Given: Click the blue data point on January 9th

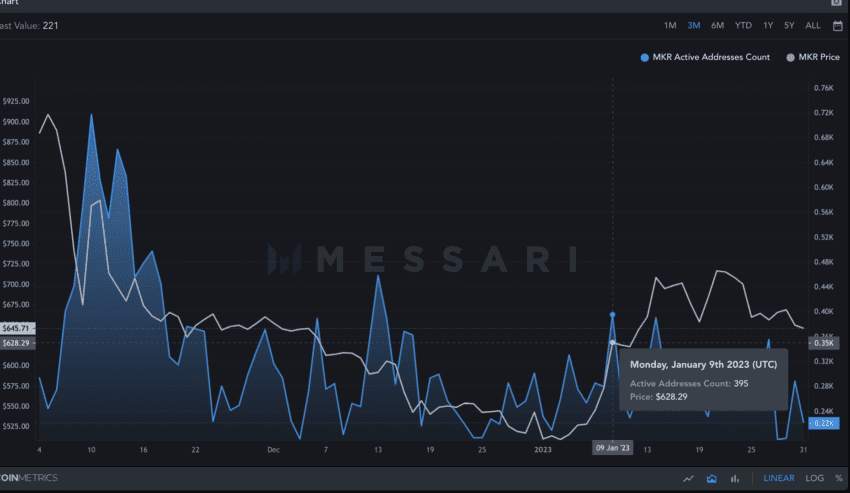Looking at the screenshot, I should (613, 315).
